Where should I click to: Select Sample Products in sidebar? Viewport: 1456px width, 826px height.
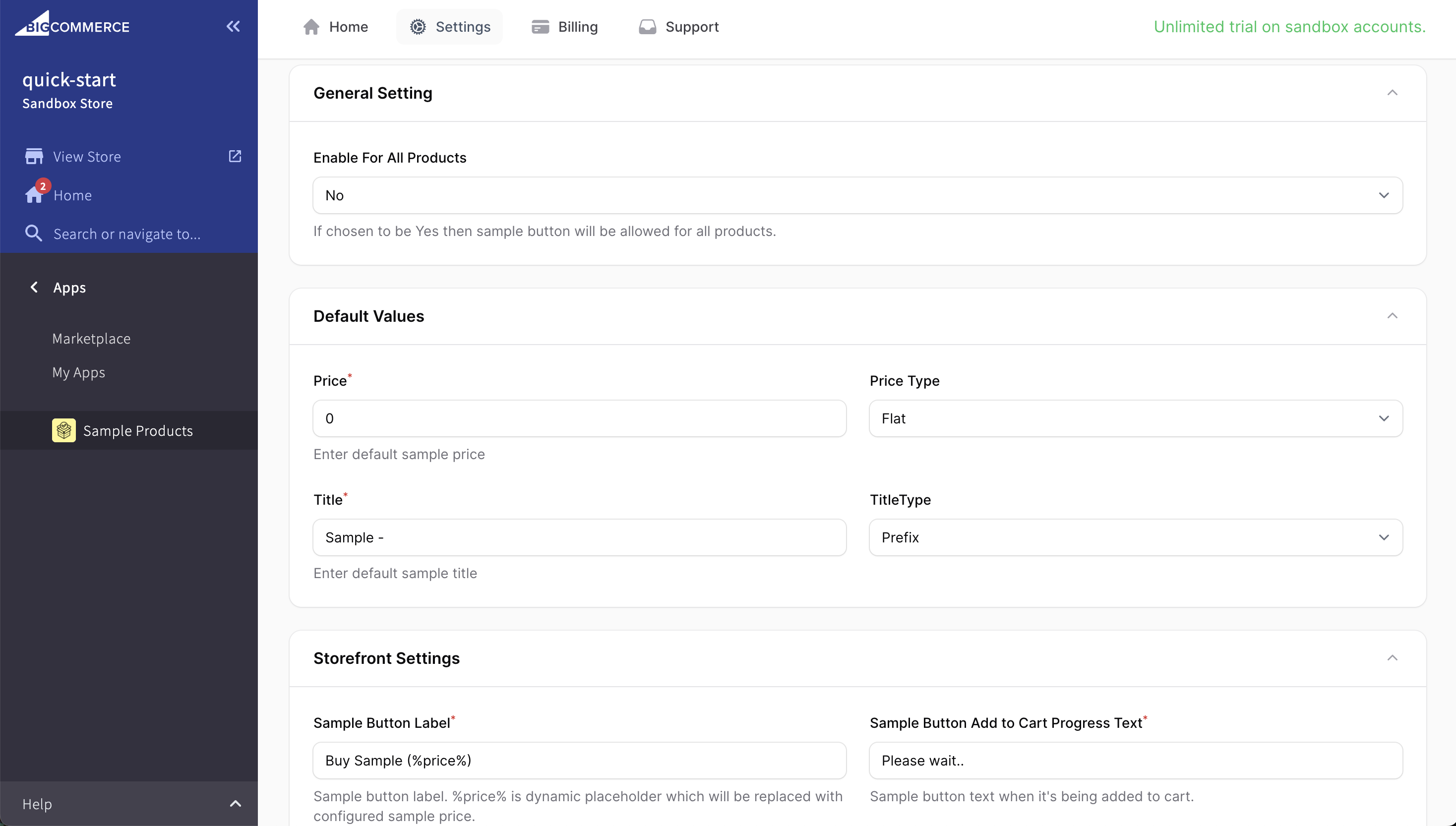point(129,430)
